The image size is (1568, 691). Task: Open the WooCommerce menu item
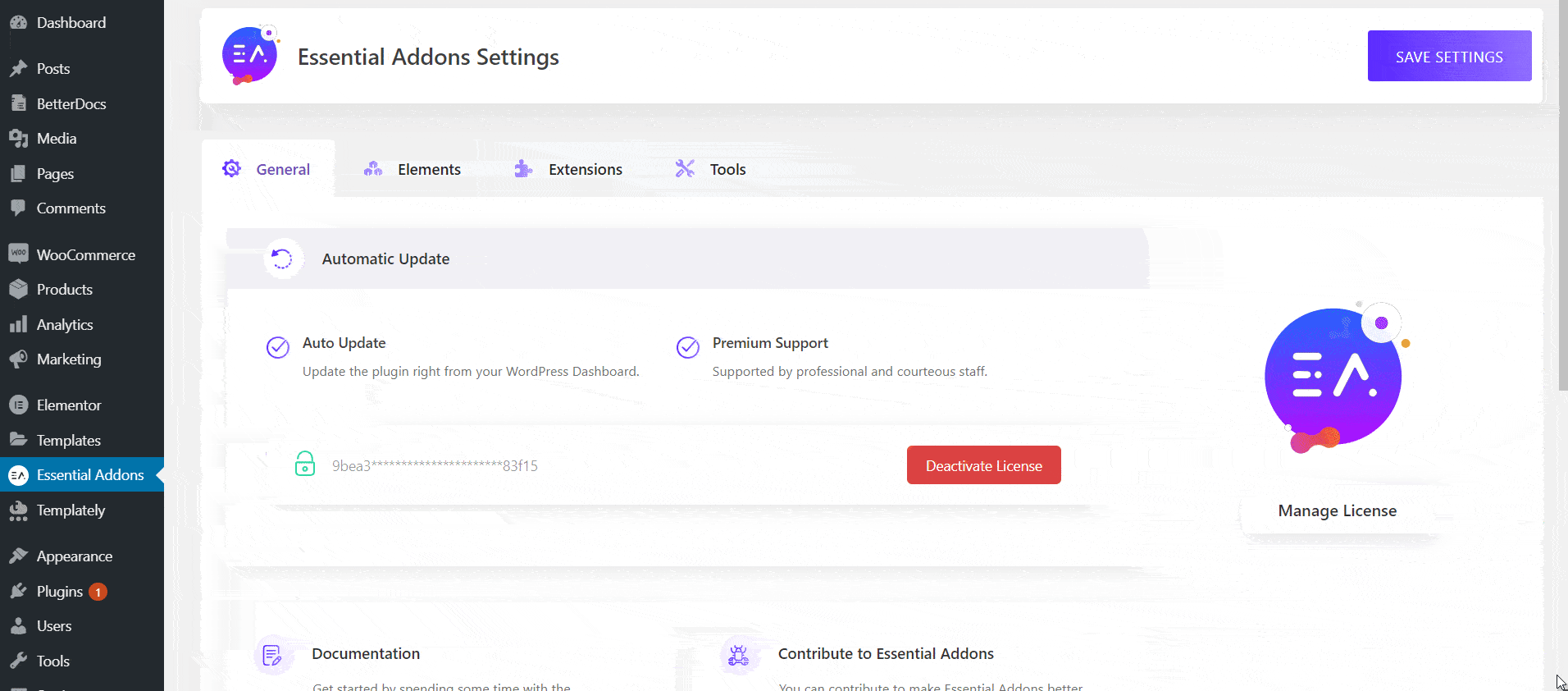click(x=86, y=255)
